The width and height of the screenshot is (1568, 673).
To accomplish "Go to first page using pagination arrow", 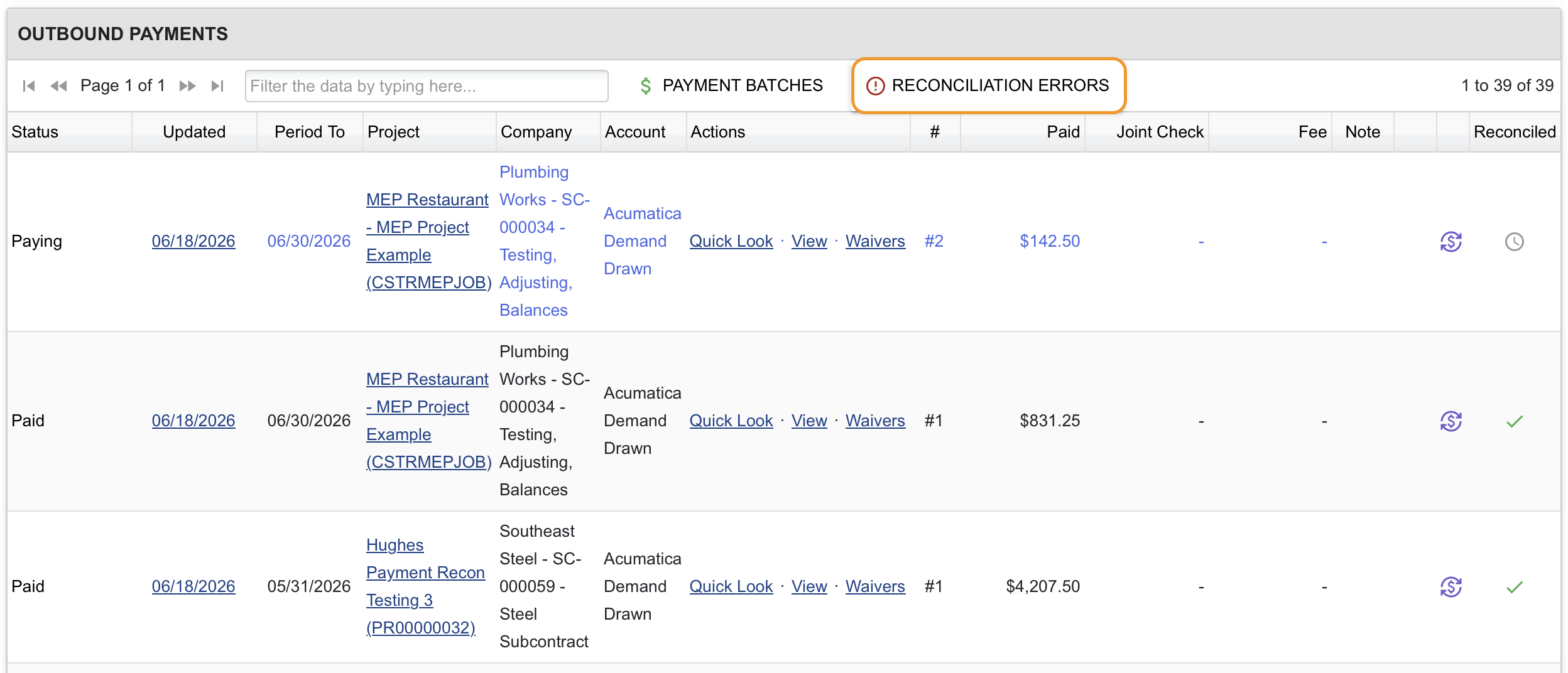I will pyautogui.click(x=28, y=86).
